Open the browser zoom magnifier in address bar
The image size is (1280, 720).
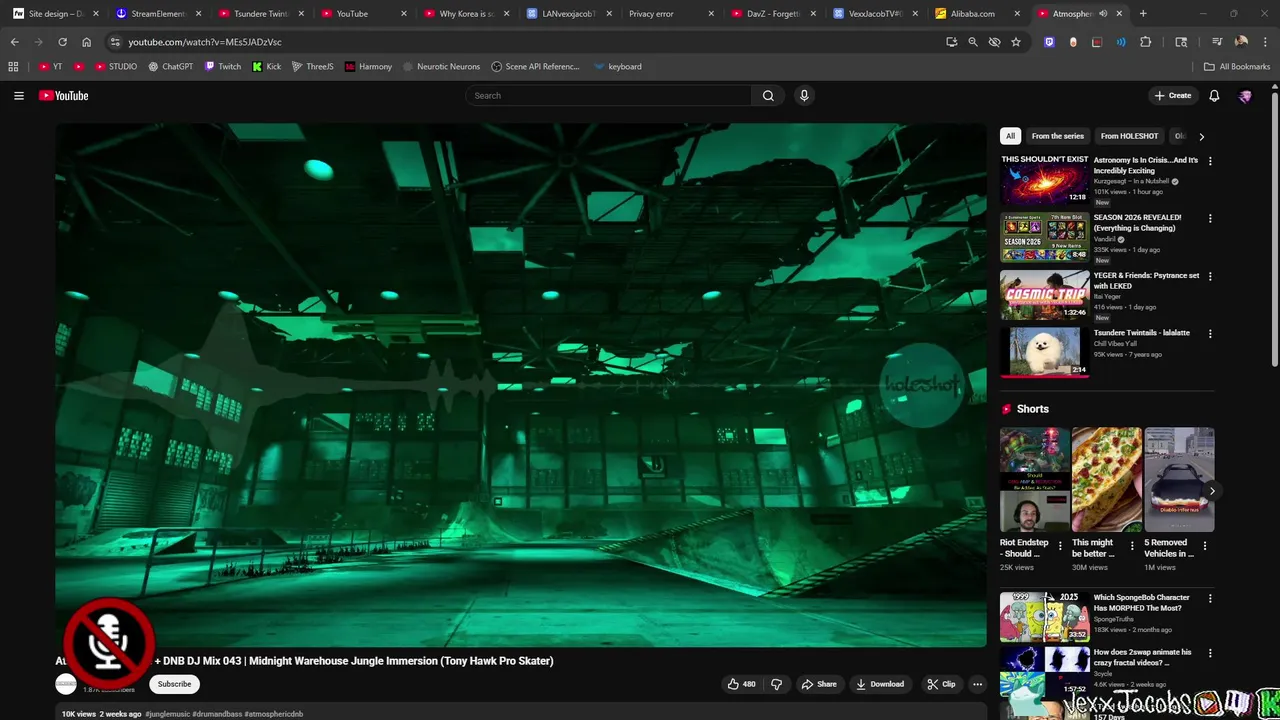pos(973,42)
